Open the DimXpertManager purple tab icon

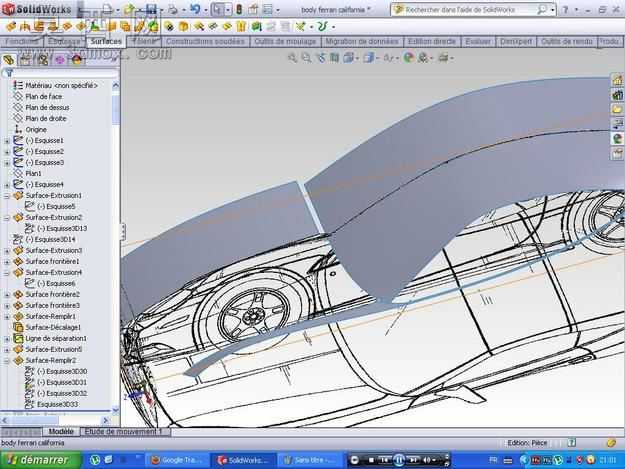tap(59, 60)
